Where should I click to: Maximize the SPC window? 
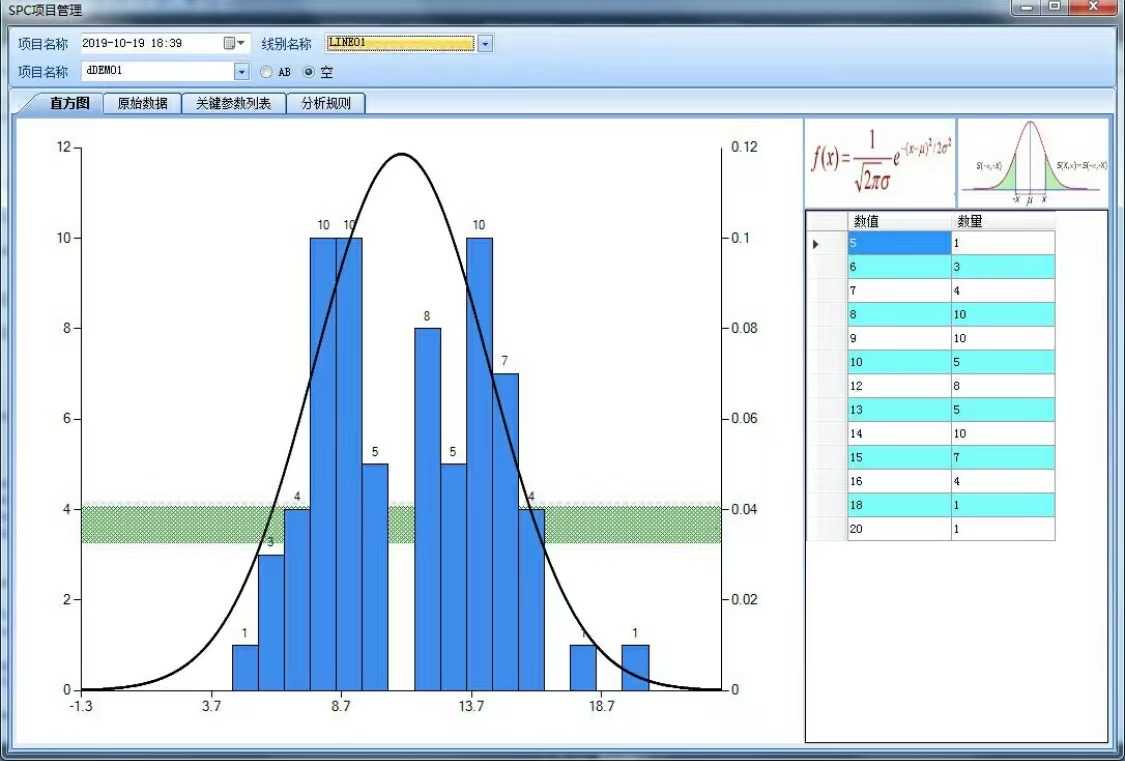click(1054, 6)
